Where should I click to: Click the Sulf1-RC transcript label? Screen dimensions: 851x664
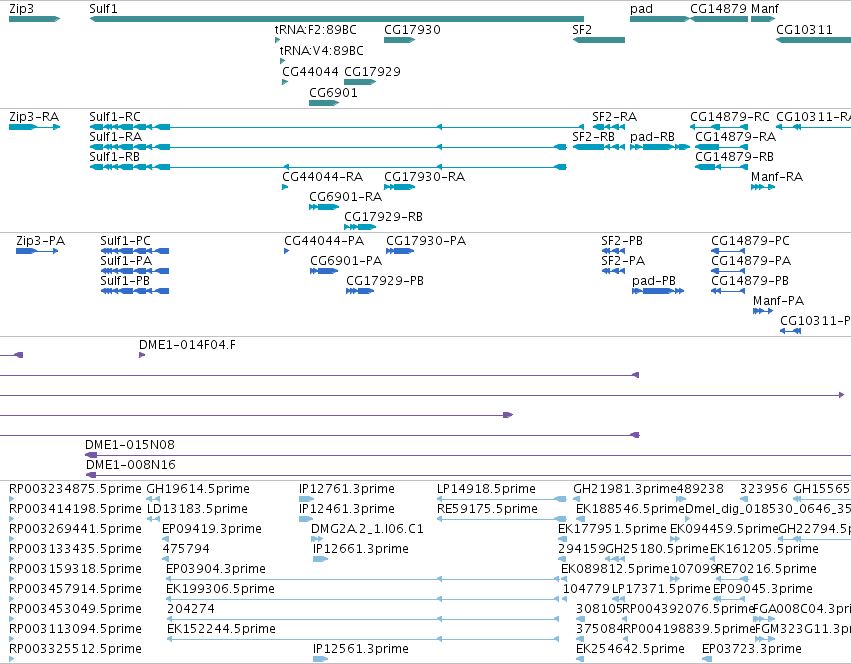click(x=115, y=117)
